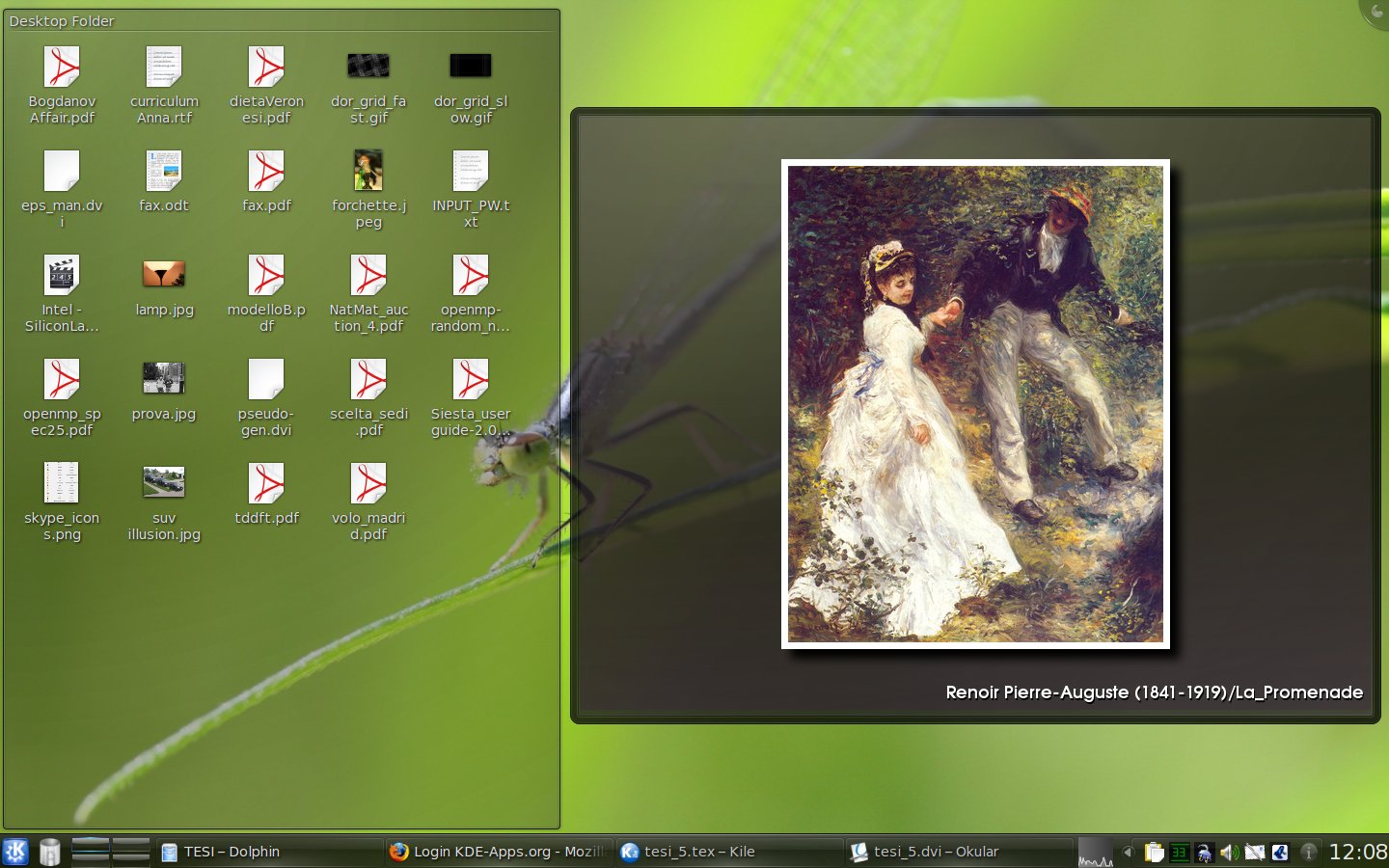Open scelta_sedi.pdf file icon
The height and width of the screenshot is (868, 1389).
pos(368,379)
